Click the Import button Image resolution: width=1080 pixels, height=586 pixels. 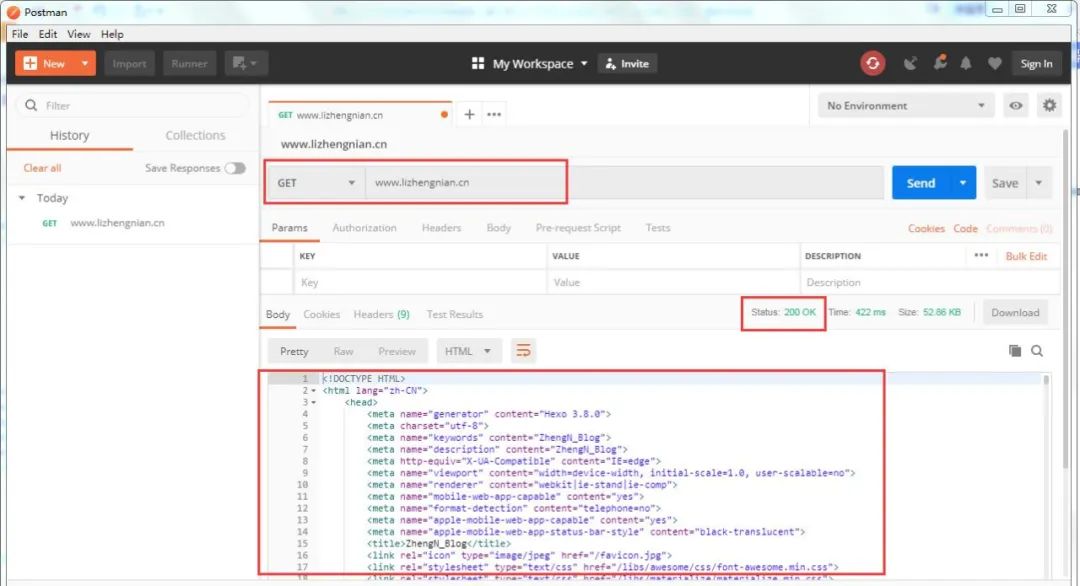coord(129,63)
